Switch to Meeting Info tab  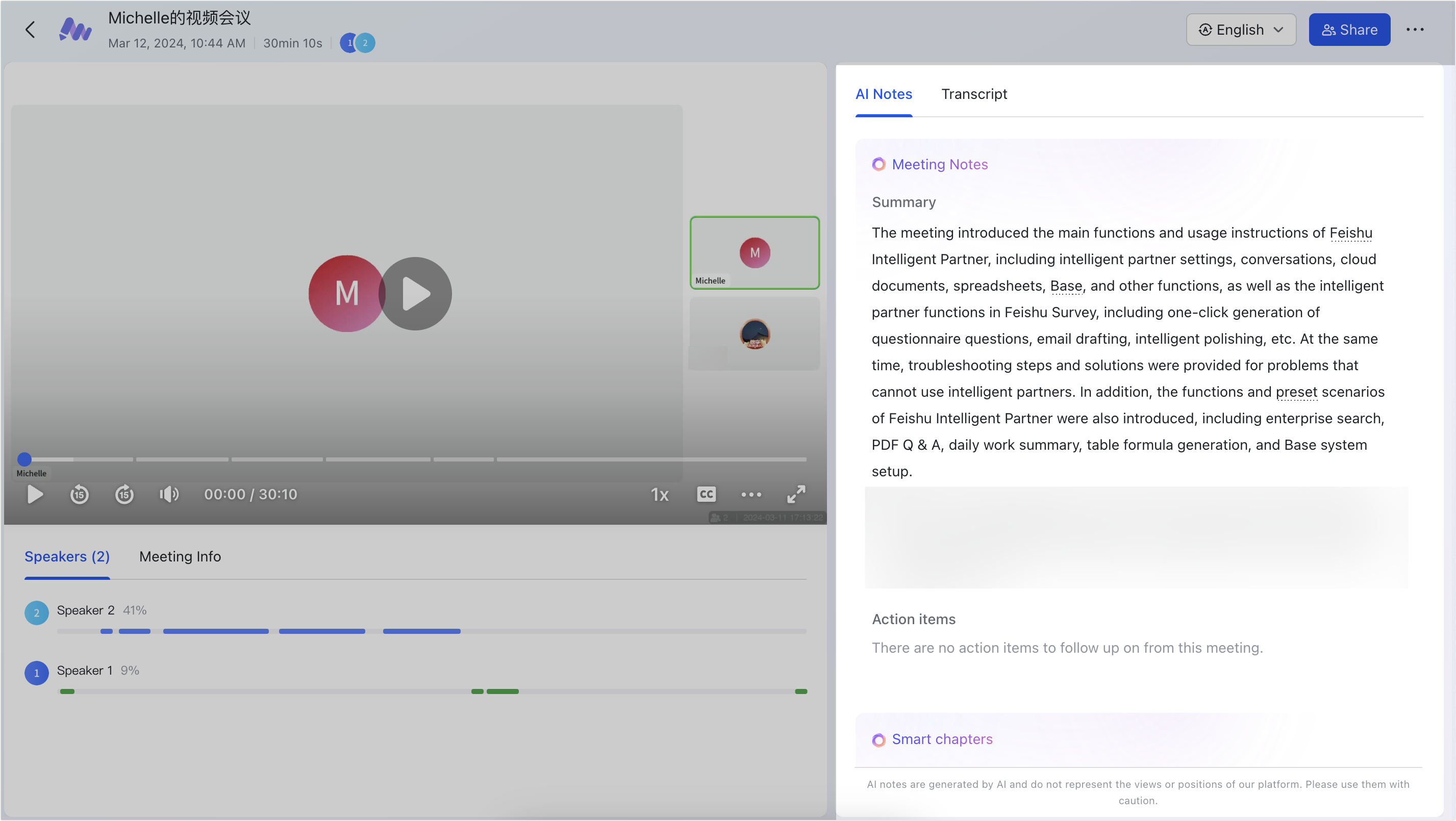click(x=180, y=557)
